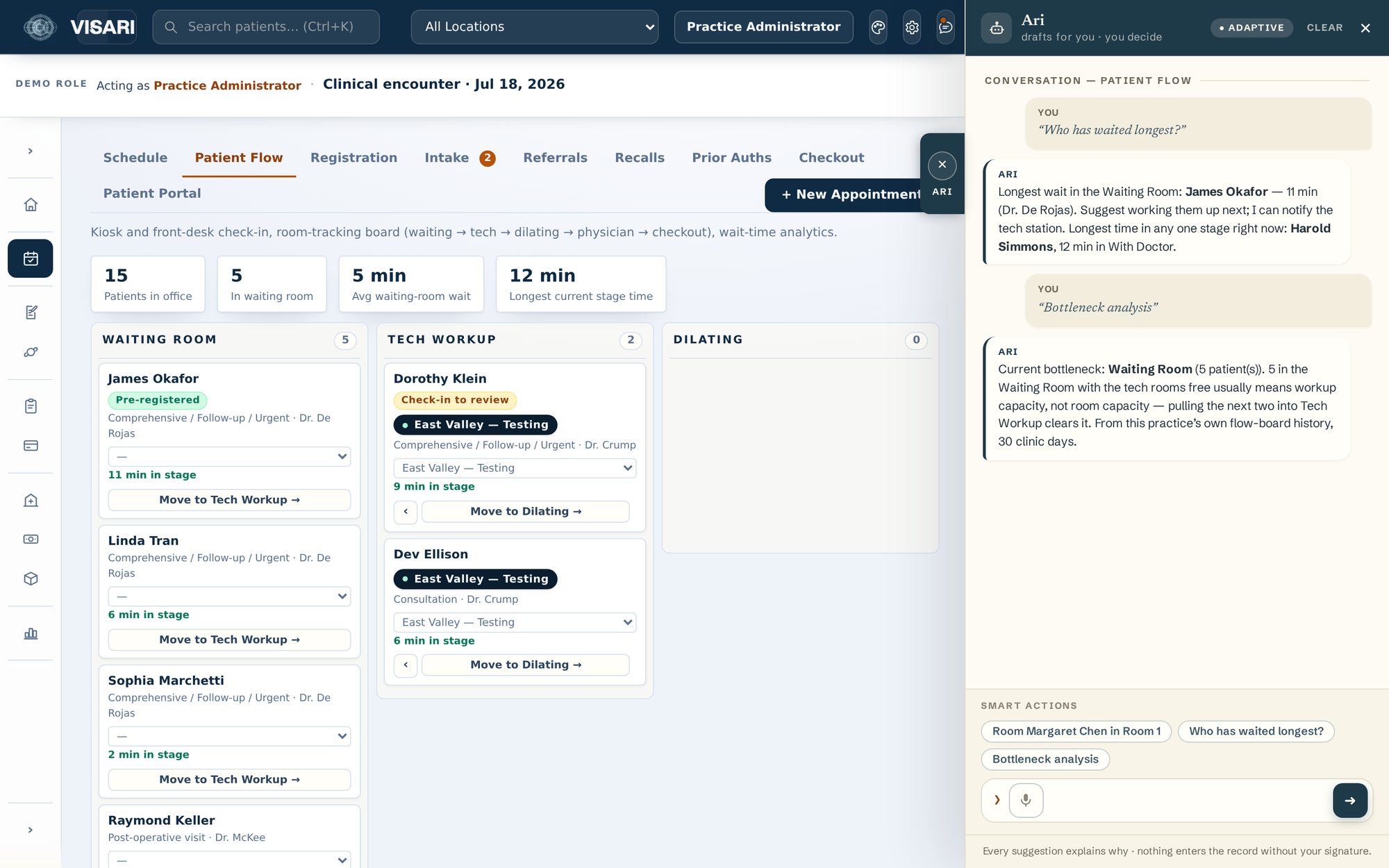Switch to the Schedule tab

[x=135, y=158]
